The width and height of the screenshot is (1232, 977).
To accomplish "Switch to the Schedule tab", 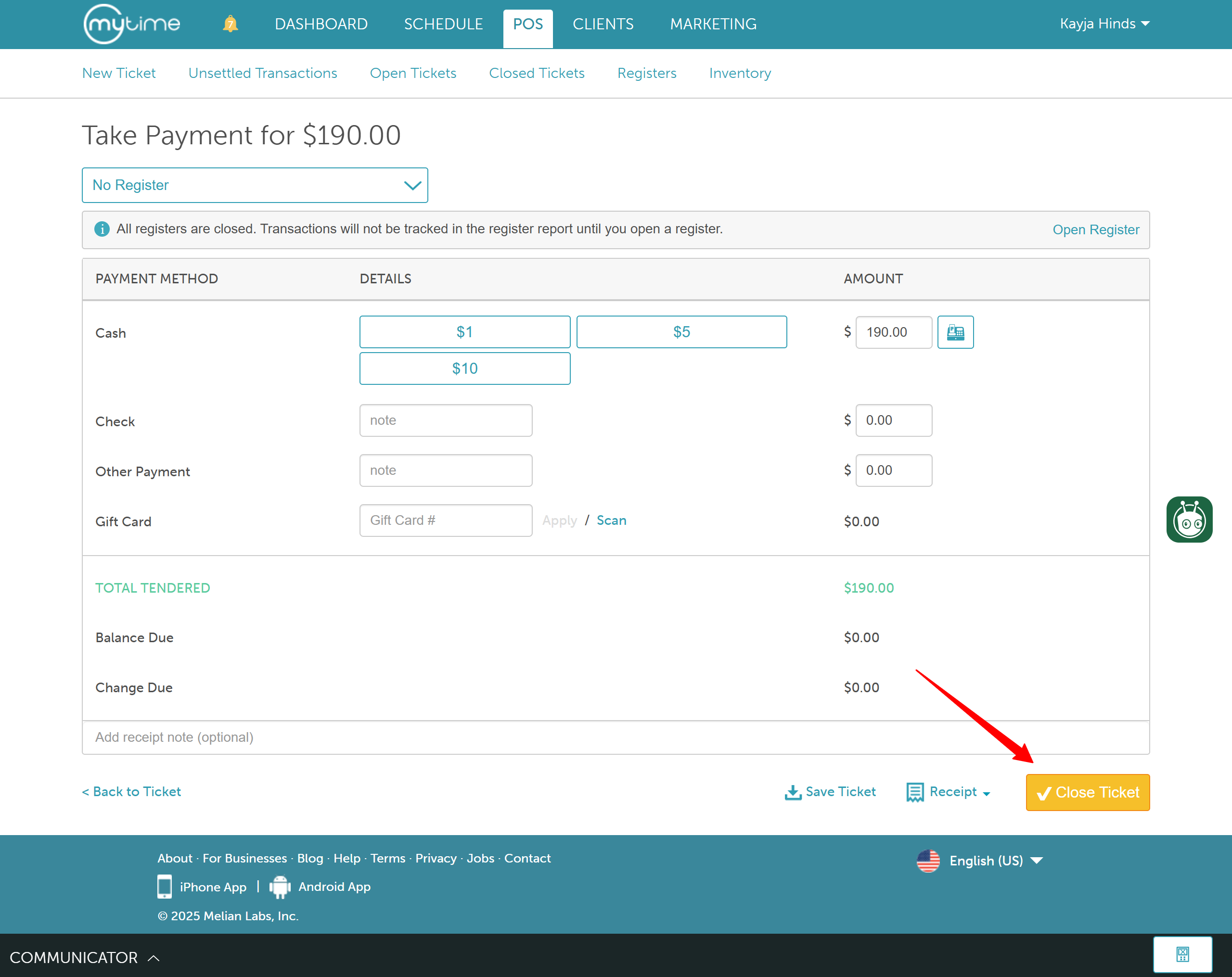I will coord(443,24).
